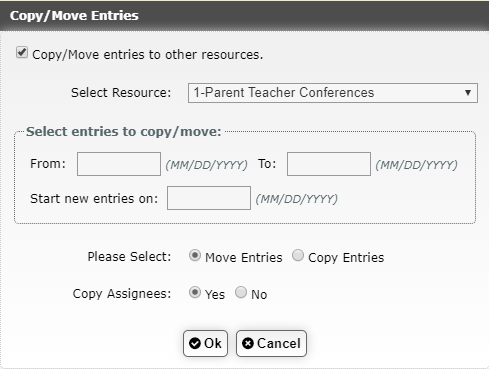Screen dimensions: 489x369
Task: Click the X circle icon in Cancel
Action: [248, 343]
